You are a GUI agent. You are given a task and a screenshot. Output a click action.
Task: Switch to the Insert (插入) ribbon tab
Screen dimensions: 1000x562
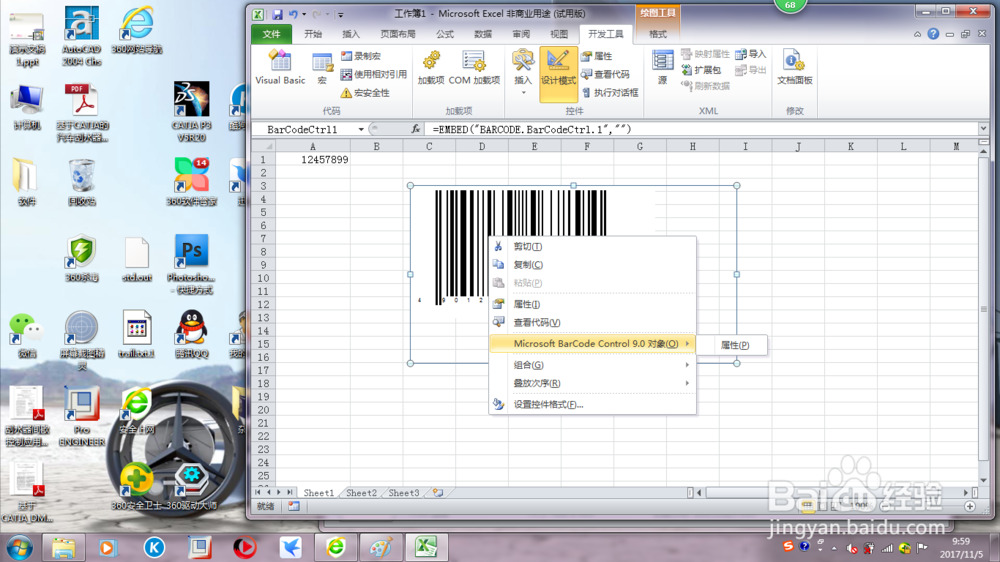[351, 34]
